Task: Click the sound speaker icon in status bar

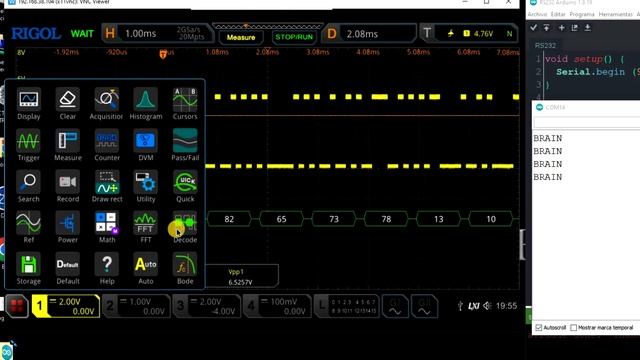Action: click(487, 306)
